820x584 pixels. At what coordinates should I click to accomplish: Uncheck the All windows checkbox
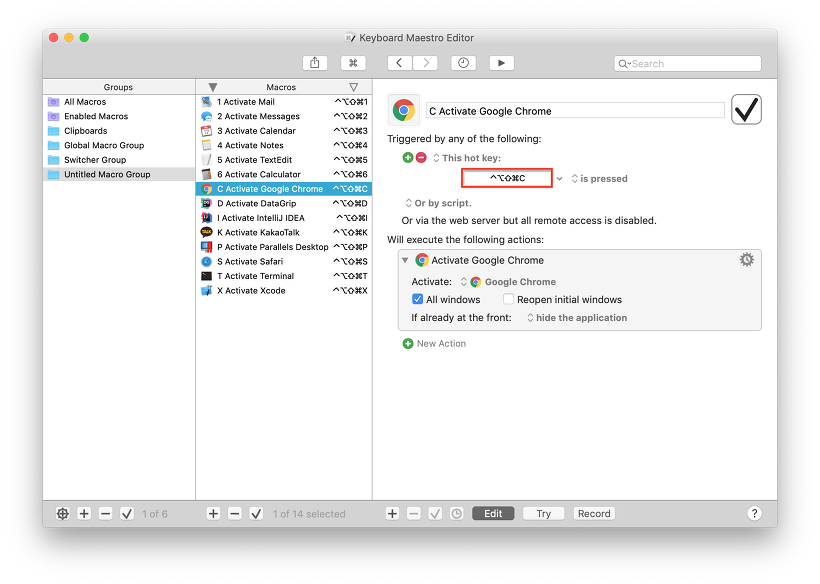pyautogui.click(x=417, y=299)
